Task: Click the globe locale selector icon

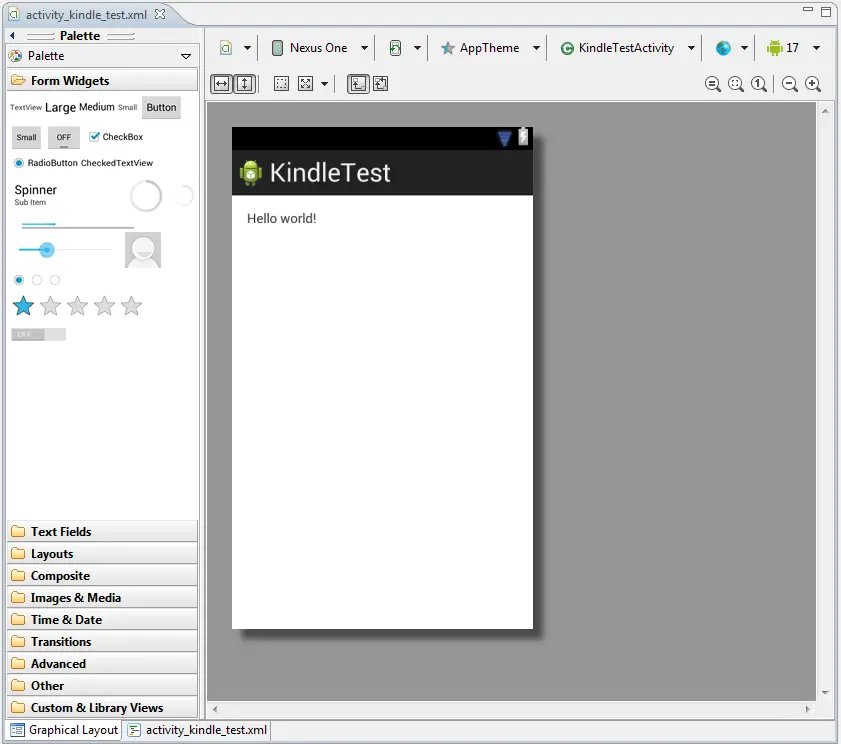Action: (725, 47)
